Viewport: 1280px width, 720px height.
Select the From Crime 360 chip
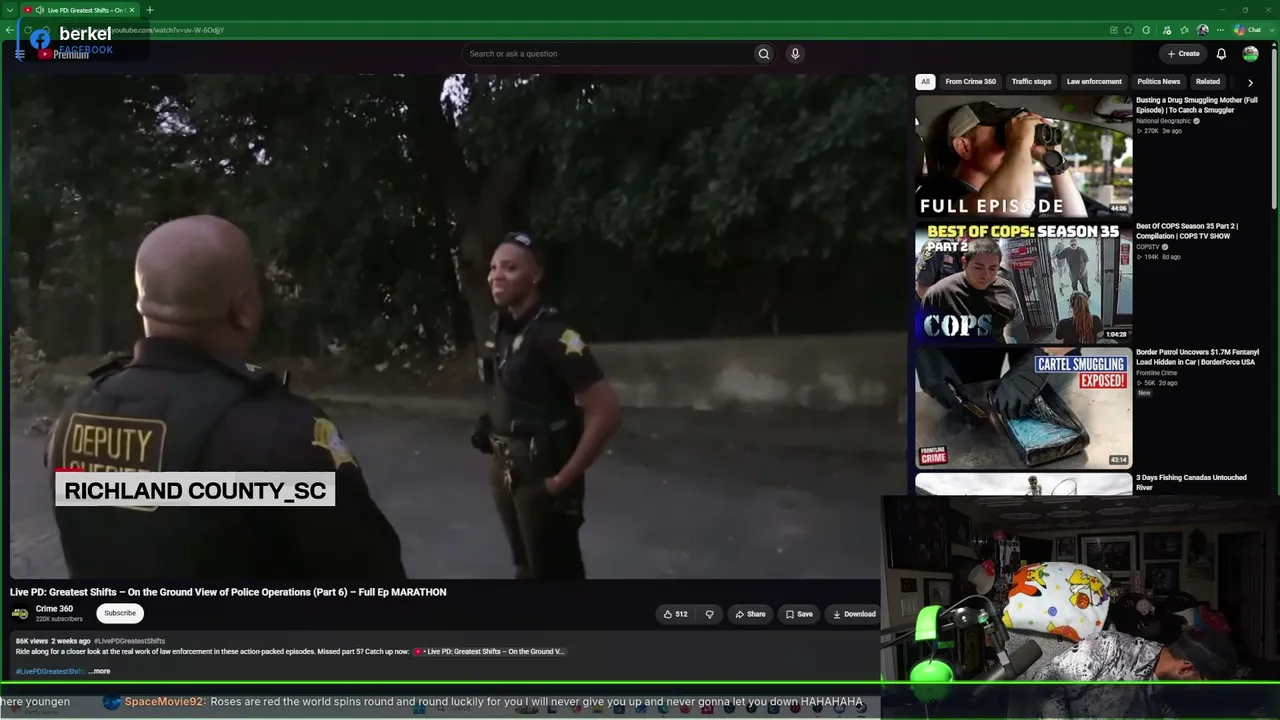pyautogui.click(x=970, y=82)
